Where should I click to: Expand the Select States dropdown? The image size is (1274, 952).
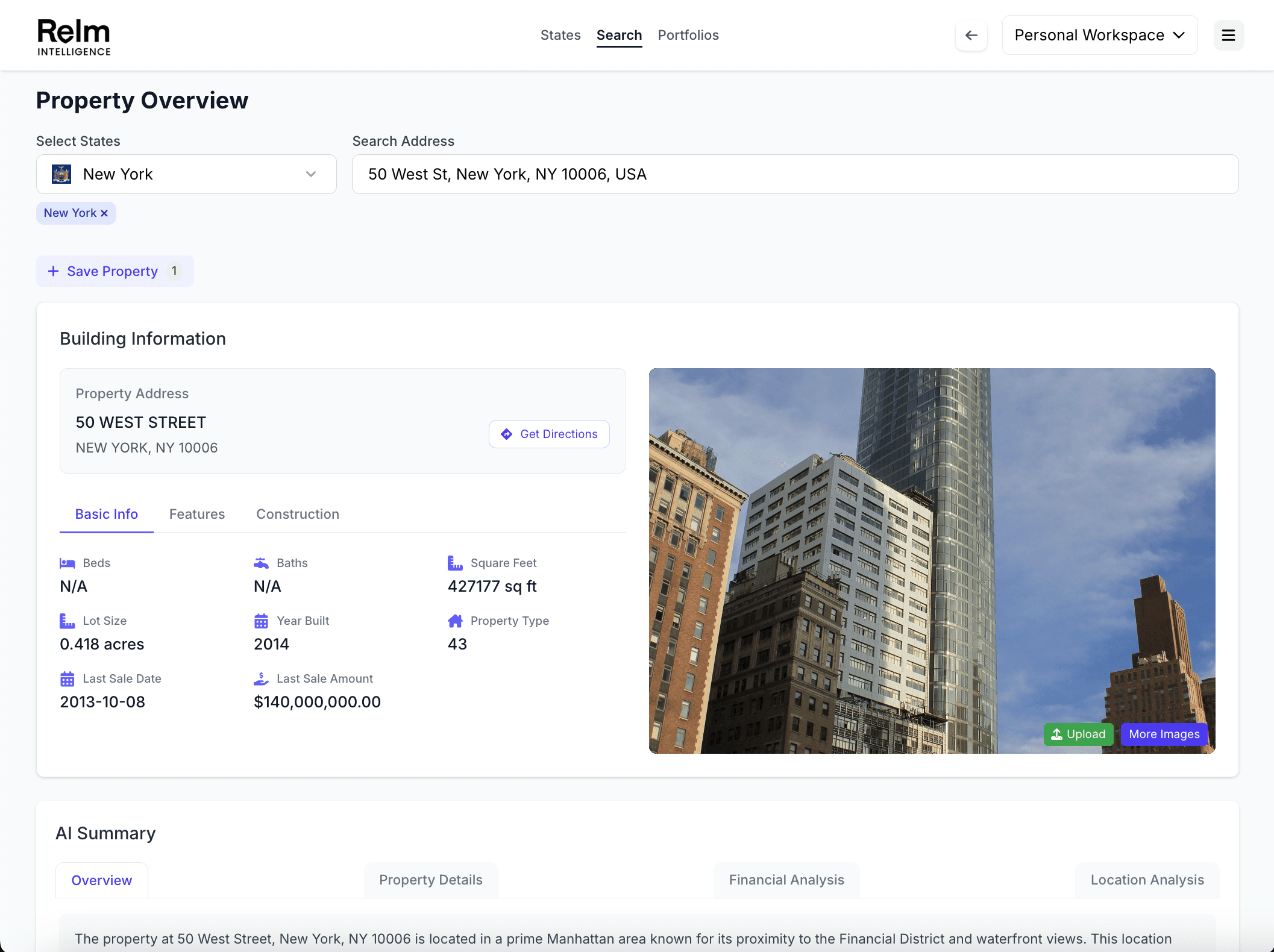310,174
